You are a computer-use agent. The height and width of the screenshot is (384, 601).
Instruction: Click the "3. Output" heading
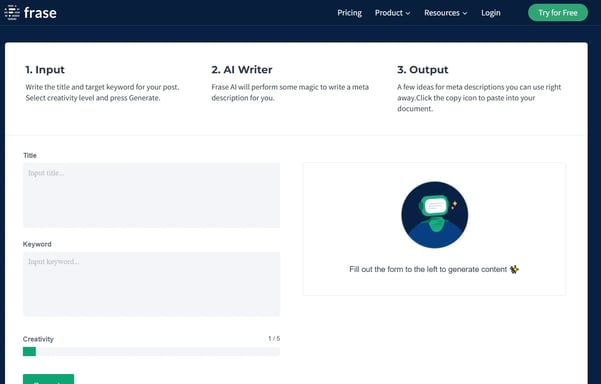coord(422,70)
